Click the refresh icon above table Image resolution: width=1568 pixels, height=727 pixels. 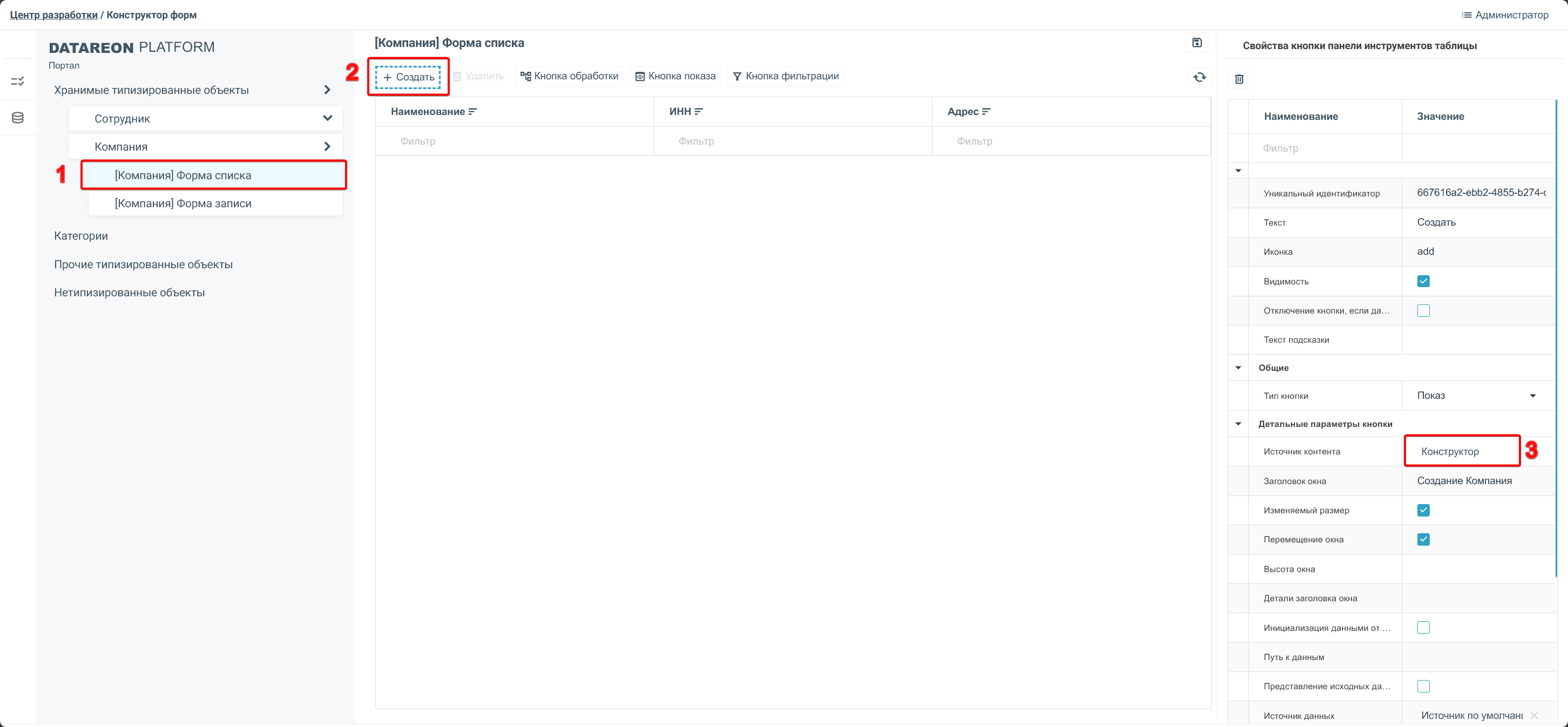click(x=1199, y=77)
